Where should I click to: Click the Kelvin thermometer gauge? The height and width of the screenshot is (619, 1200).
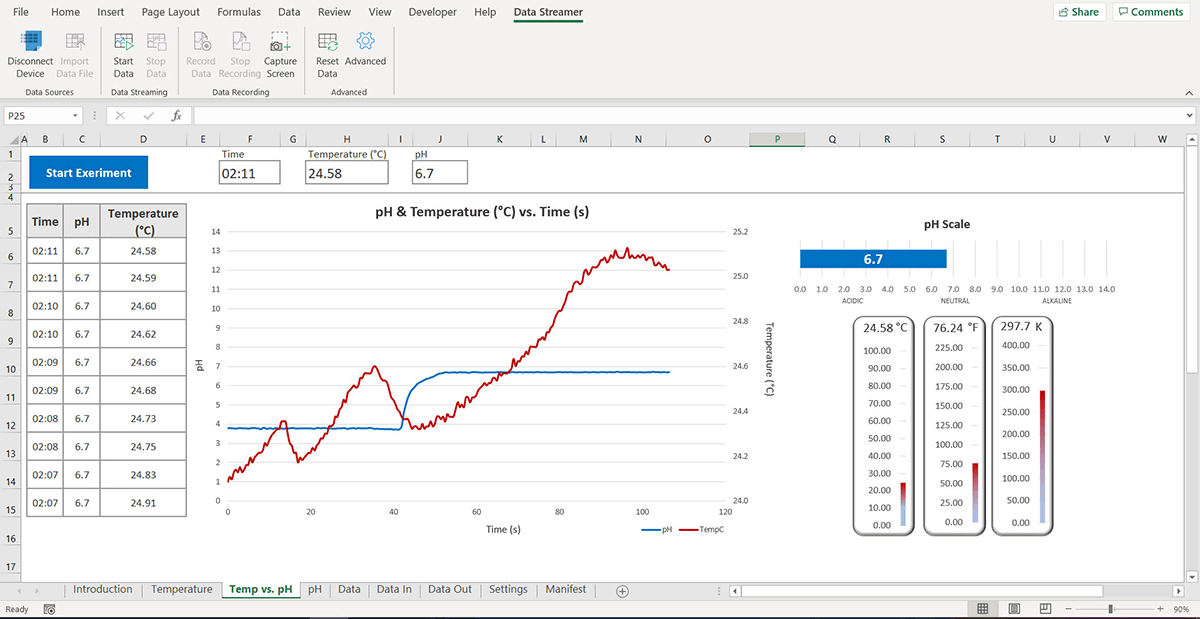click(1023, 425)
